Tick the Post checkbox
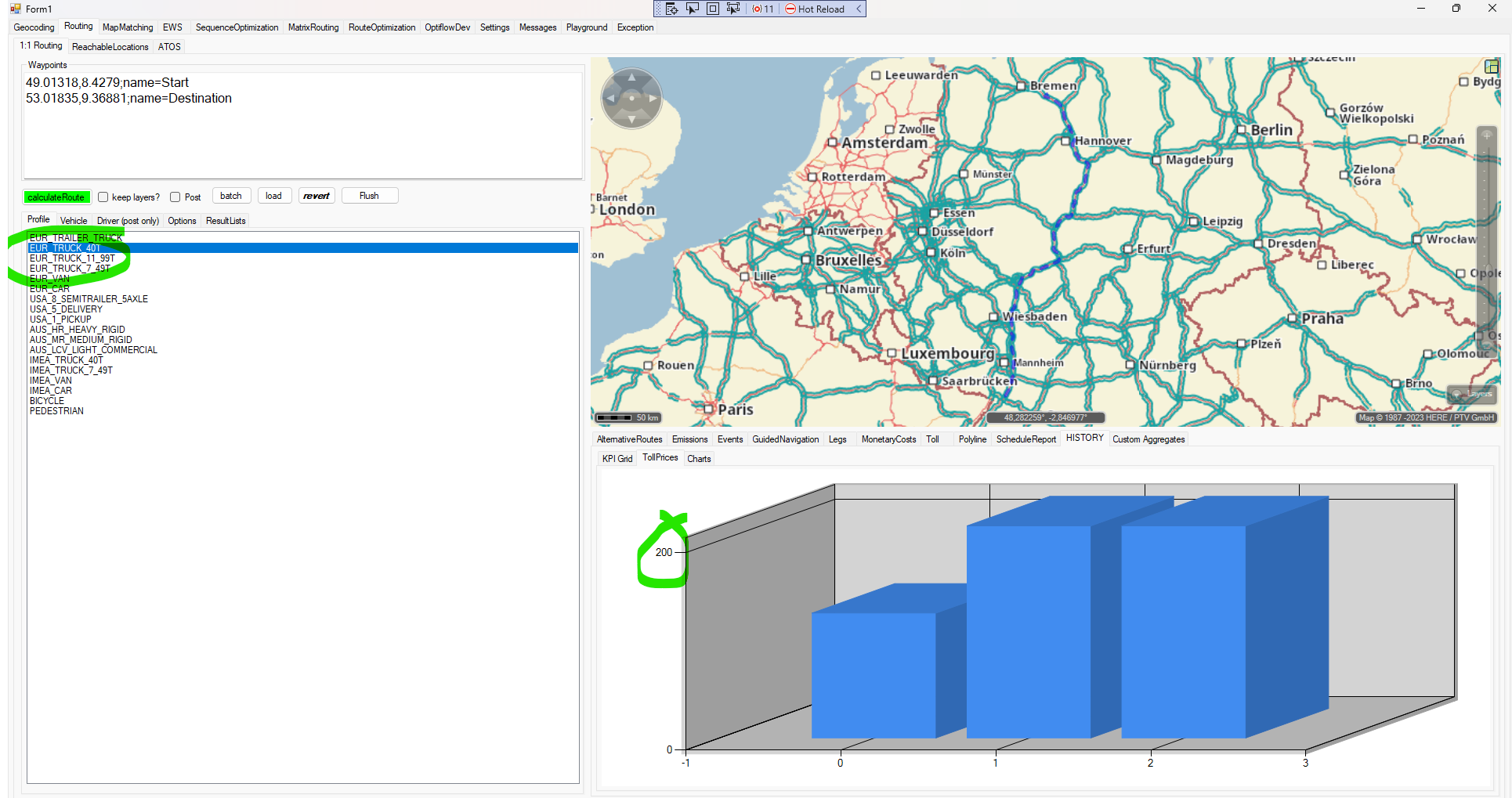1512x798 pixels. tap(175, 197)
